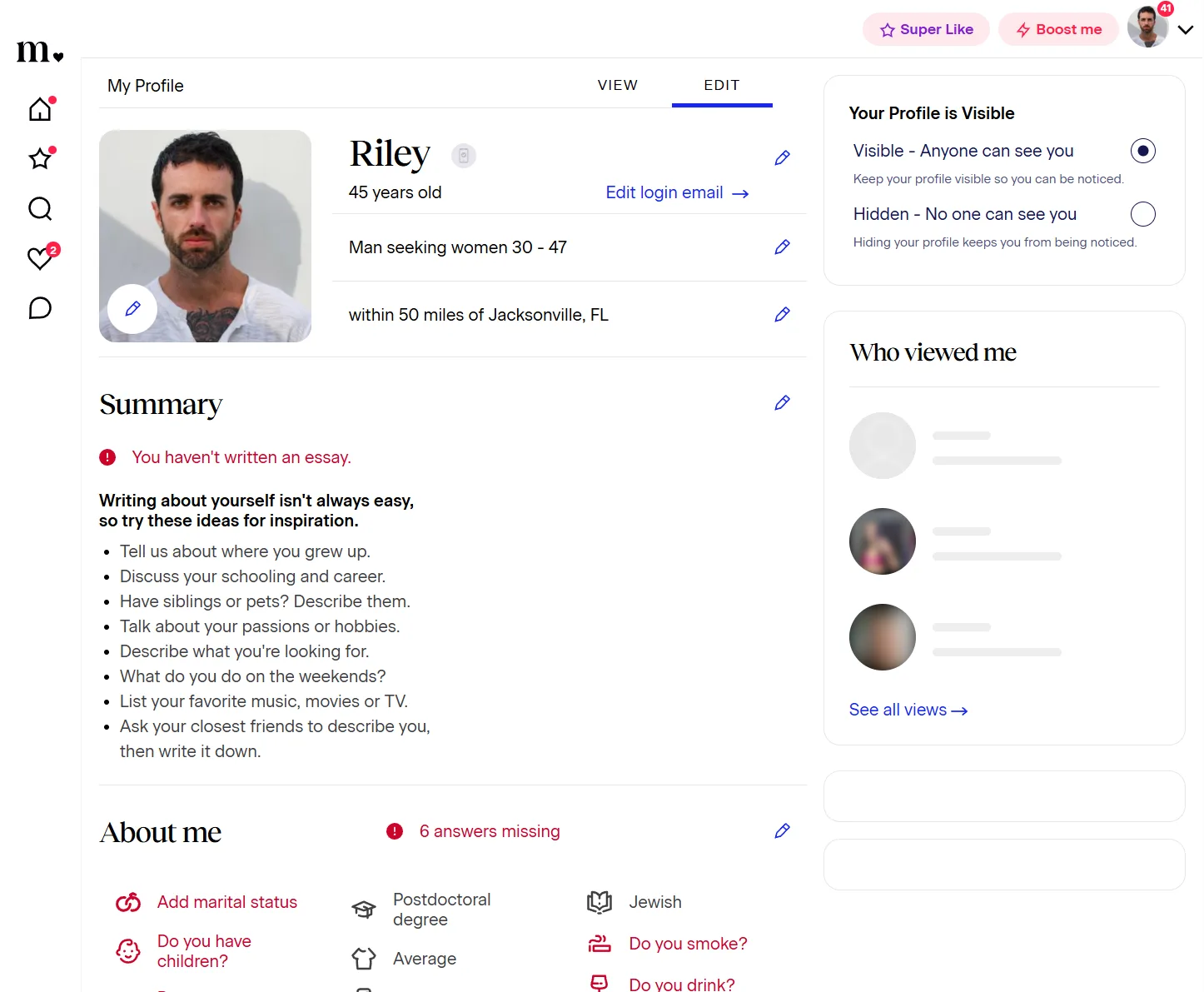Click the religion book icon next to Jewish
The image size is (1204, 992).
[x=600, y=902]
